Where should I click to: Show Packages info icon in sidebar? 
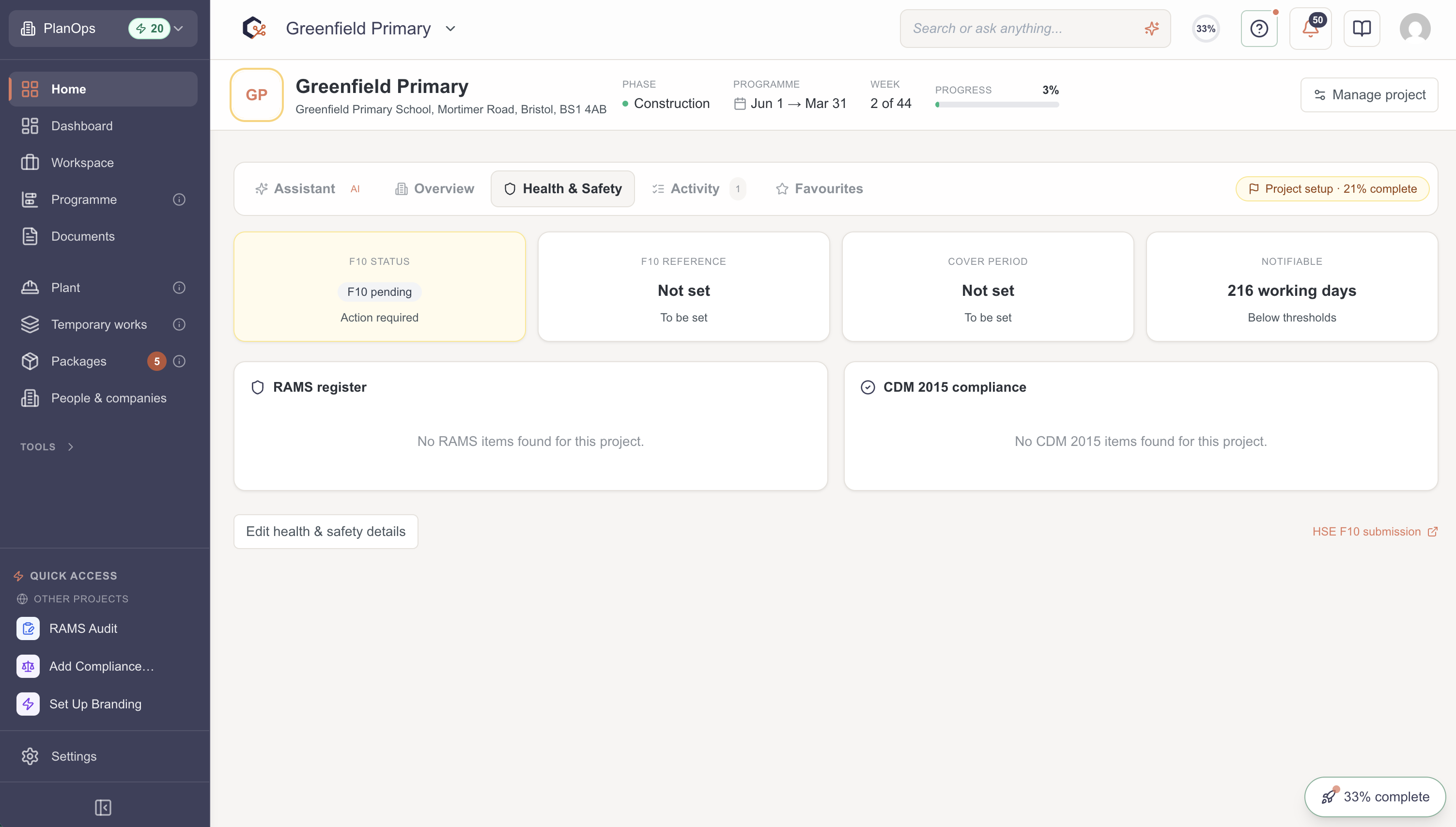[179, 361]
